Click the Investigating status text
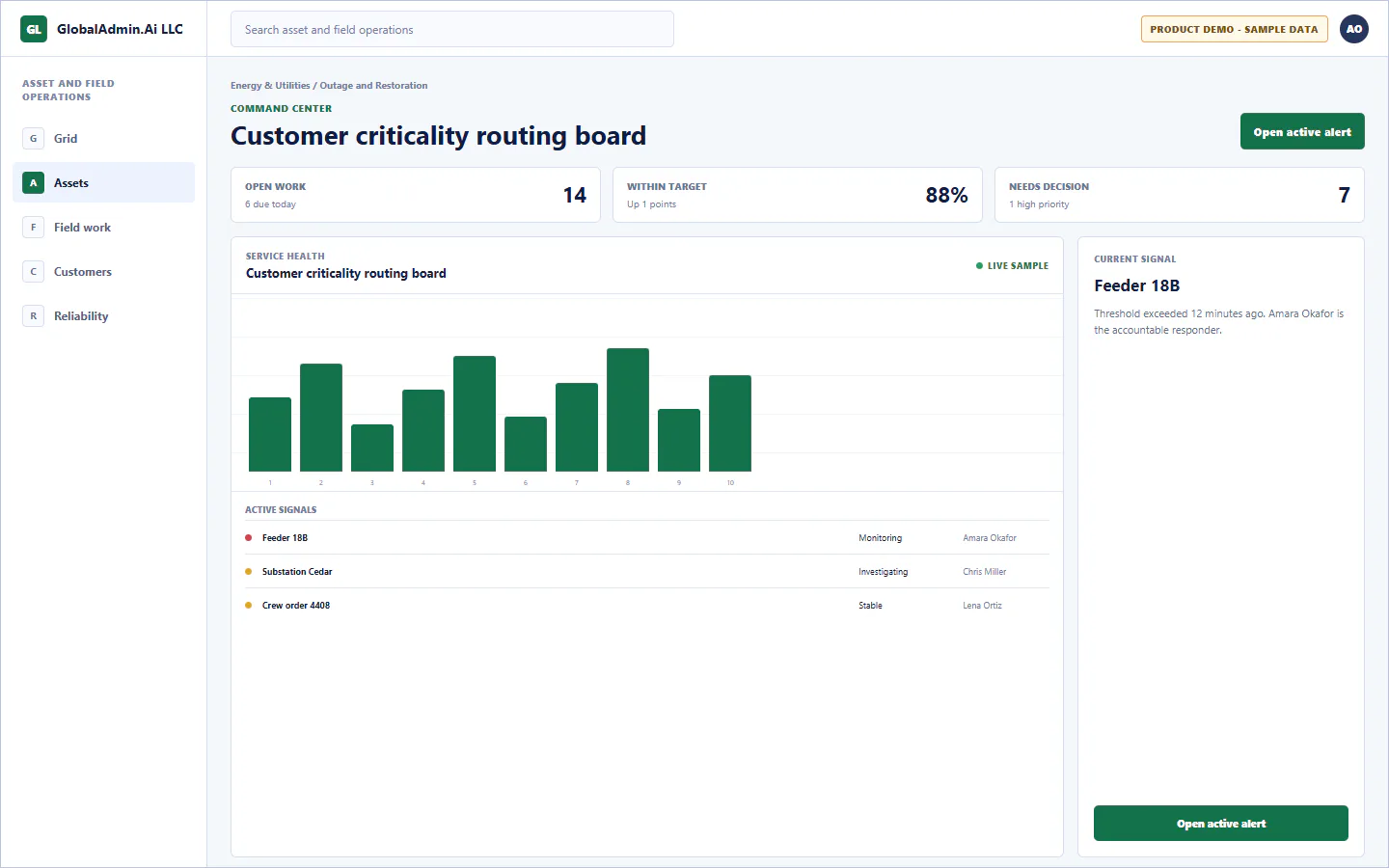This screenshot has height=868, width=1389. (884, 572)
